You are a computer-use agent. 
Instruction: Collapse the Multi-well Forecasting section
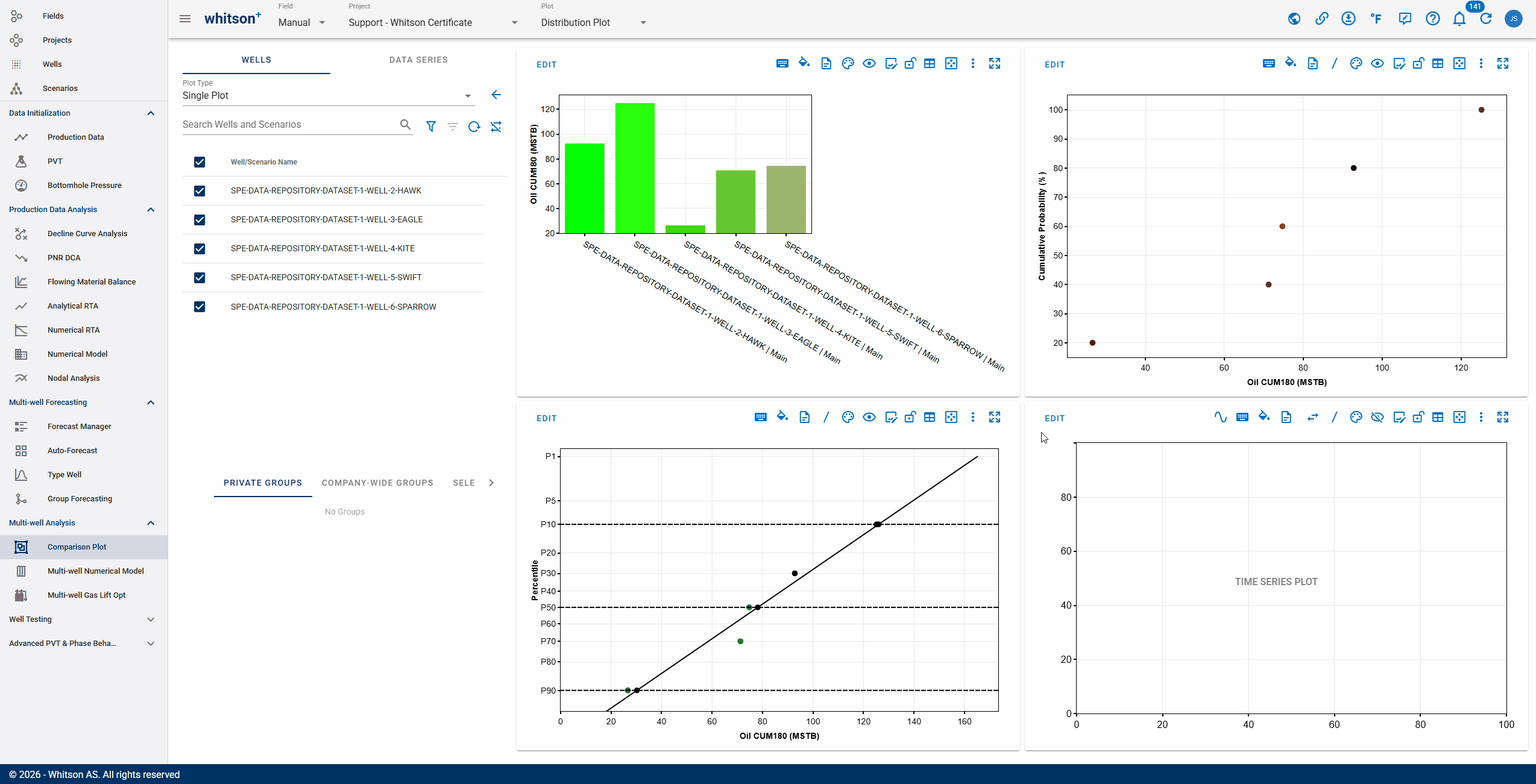click(x=151, y=403)
